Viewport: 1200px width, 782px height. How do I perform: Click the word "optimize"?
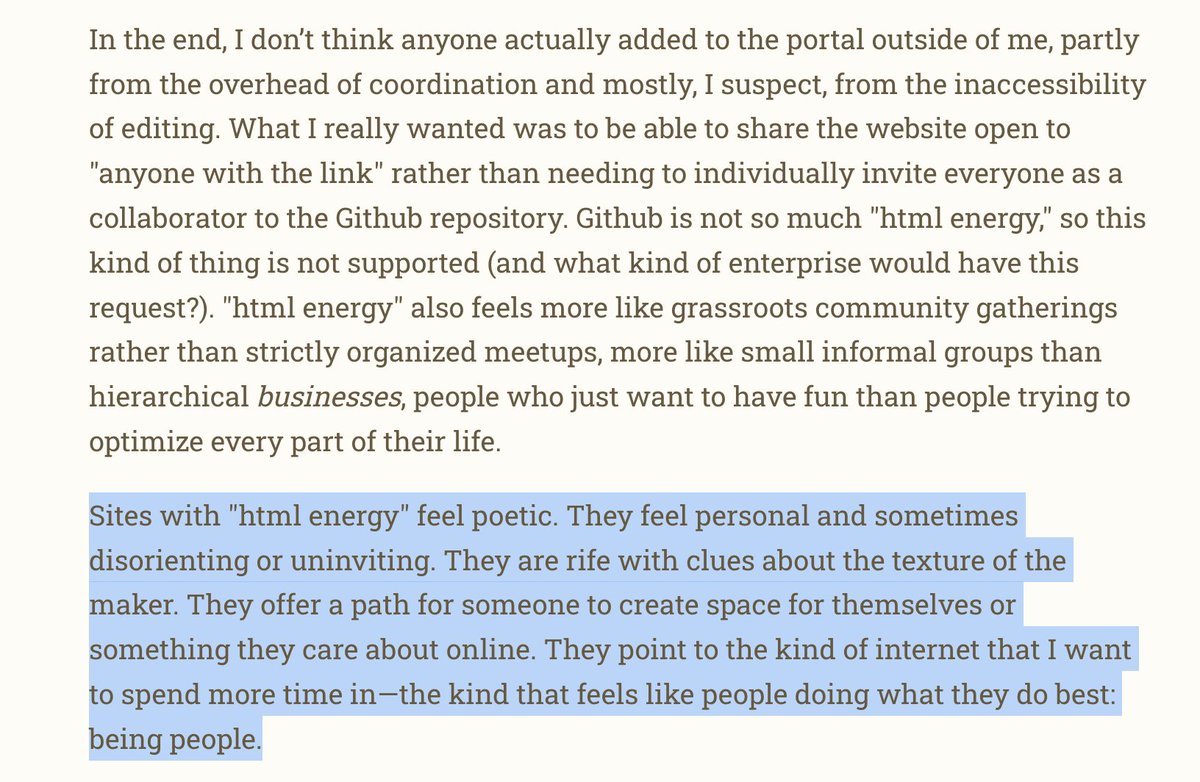[141, 443]
